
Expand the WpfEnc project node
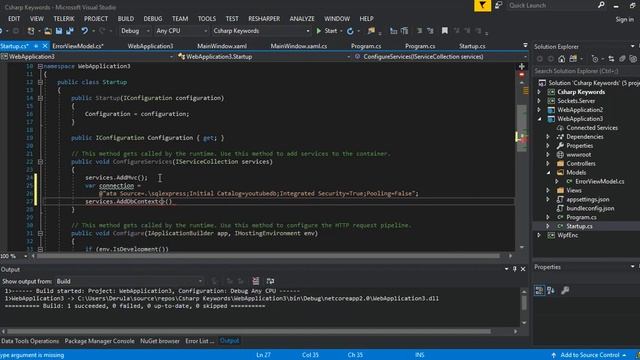[x=539, y=235]
